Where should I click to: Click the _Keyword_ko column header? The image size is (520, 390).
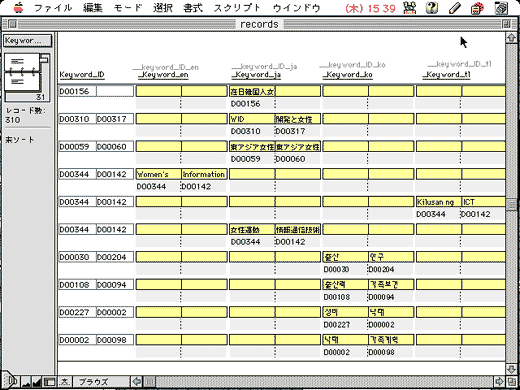click(347, 75)
